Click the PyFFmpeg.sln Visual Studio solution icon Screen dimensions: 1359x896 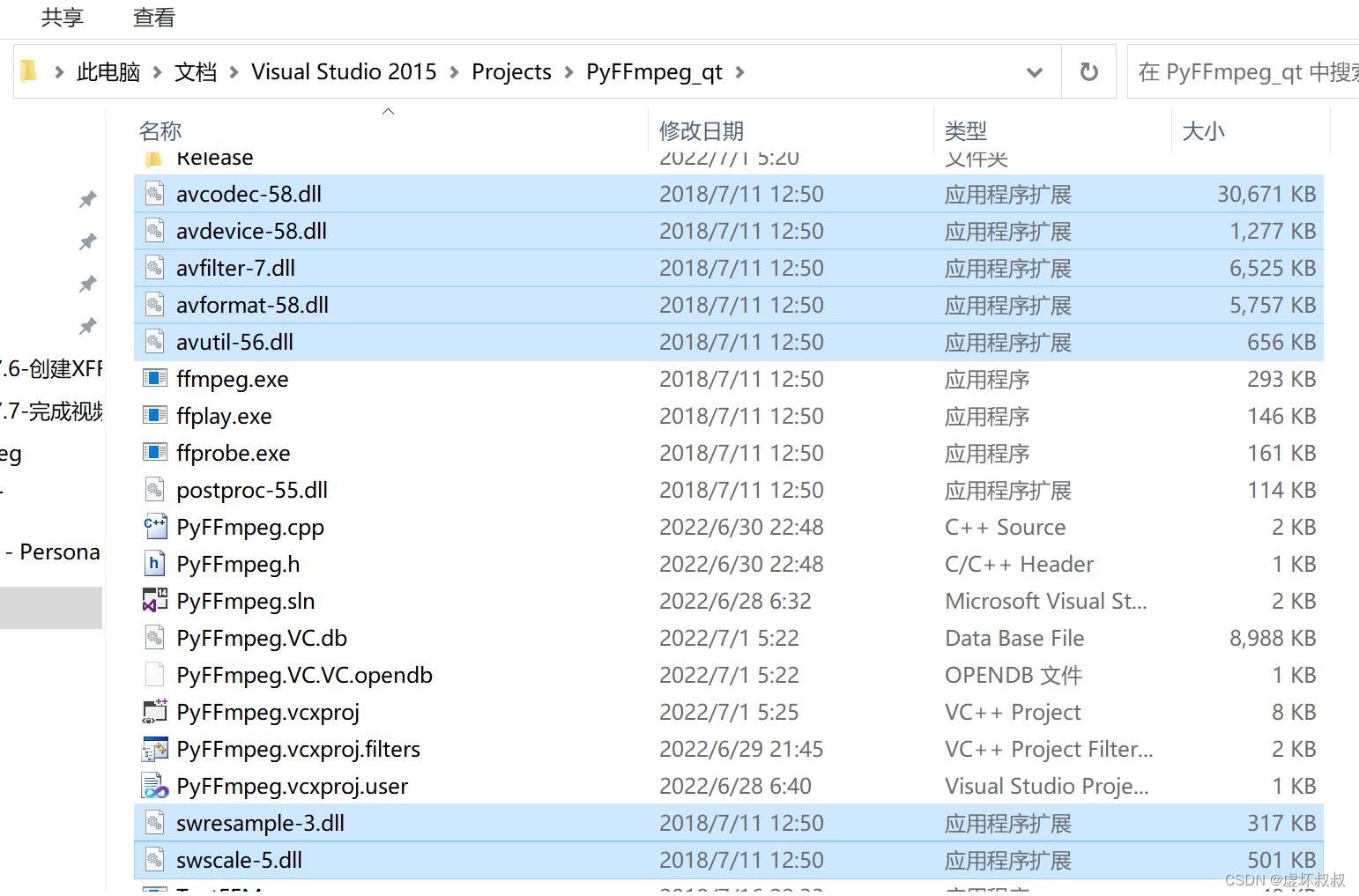point(155,601)
